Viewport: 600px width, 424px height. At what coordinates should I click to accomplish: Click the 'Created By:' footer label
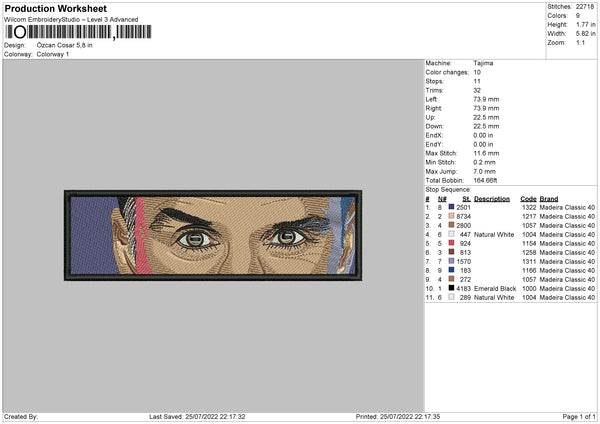[21, 416]
